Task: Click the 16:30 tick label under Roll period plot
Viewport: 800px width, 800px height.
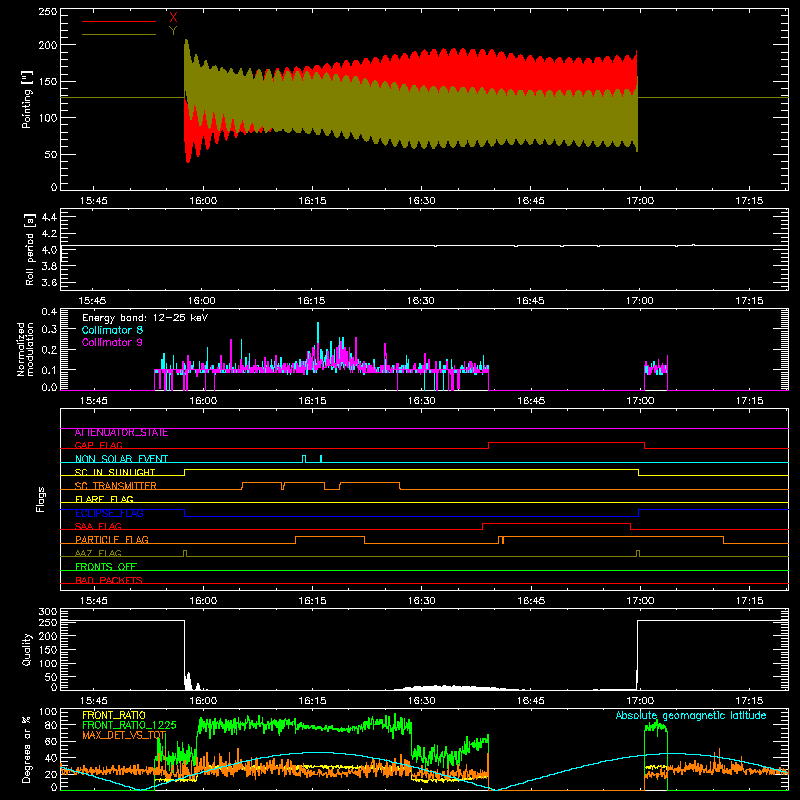Action: [x=420, y=301]
